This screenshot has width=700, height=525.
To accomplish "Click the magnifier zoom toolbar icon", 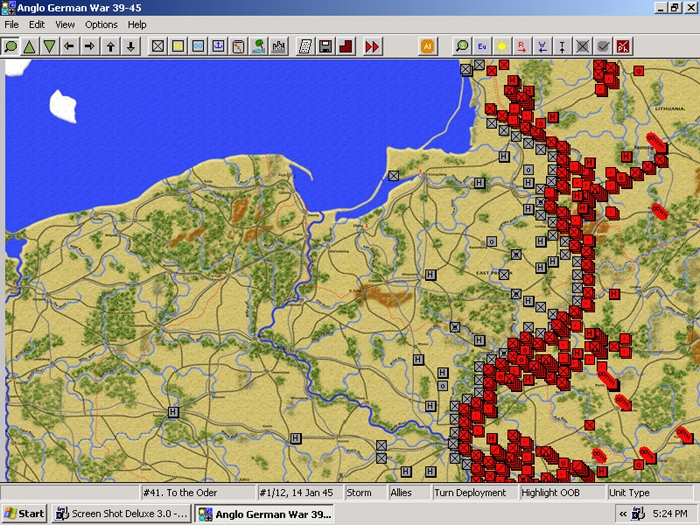I will [x=11, y=46].
